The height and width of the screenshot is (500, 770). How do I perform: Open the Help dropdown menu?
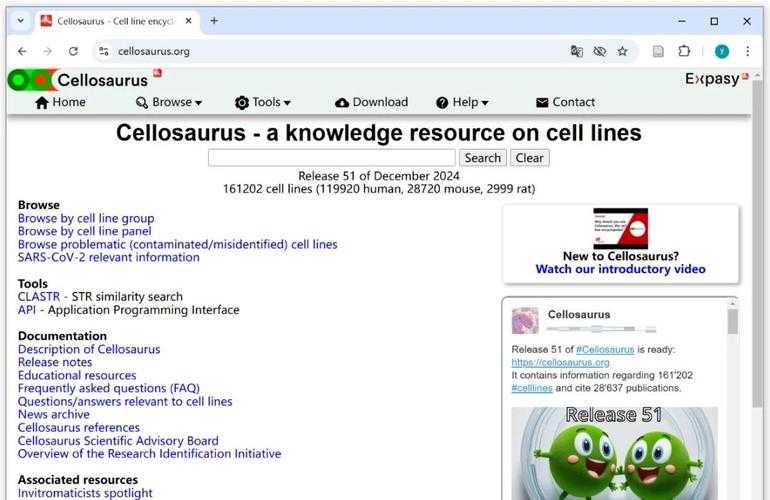pyautogui.click(x=462, y=102)
